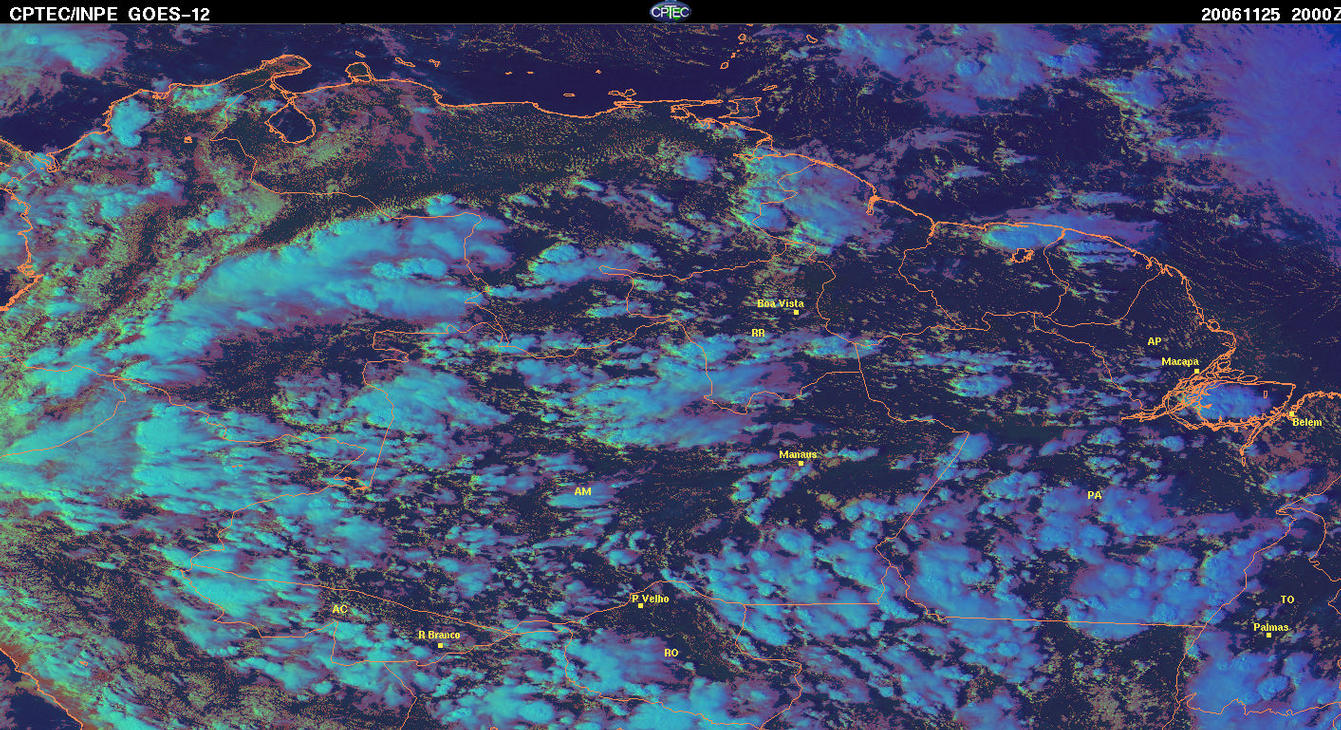Select the CPTEC/INPE GOES-12 header text
This screenshot has width=1341, height=730.
[x=110, y=13]
